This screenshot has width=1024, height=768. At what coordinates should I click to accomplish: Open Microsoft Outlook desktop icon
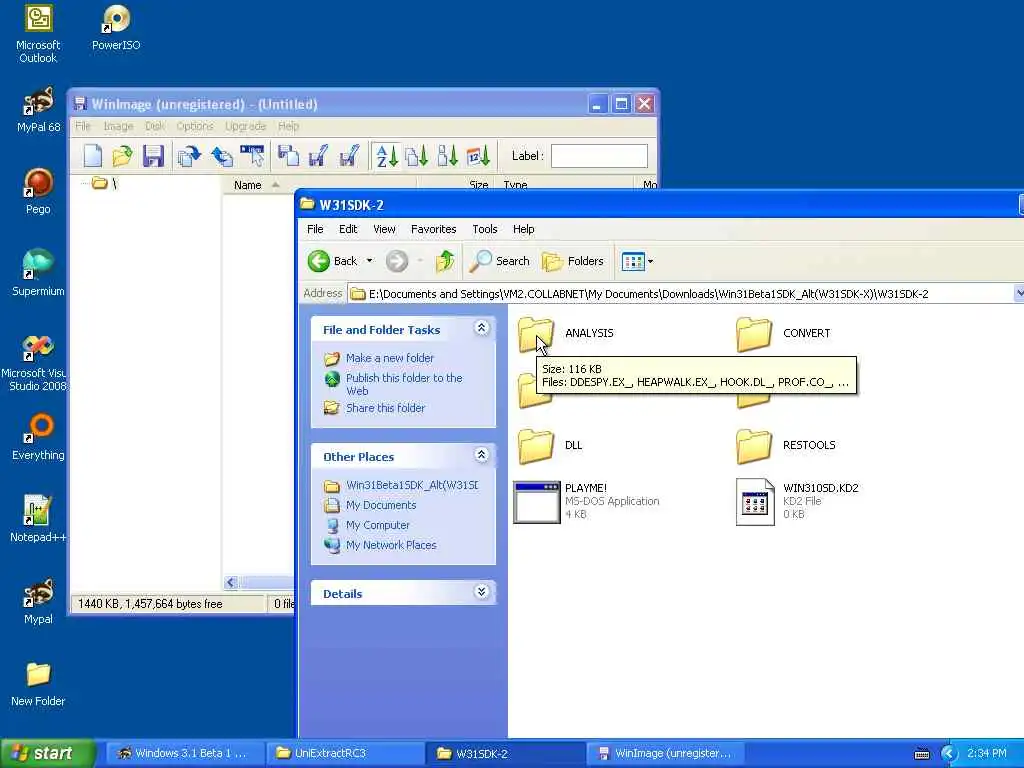[38, 35]
